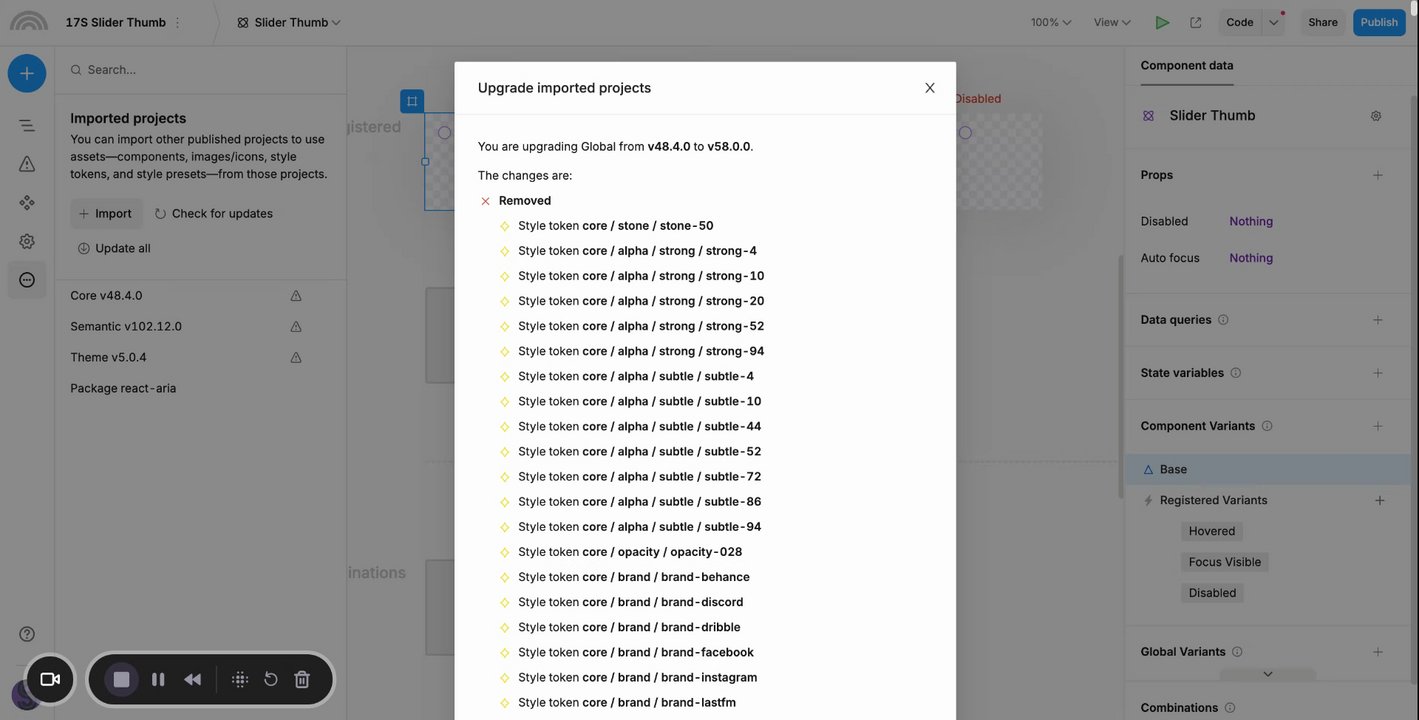
Task: Open Slider Thumb component settings gear
Action: (x=1376, y=116)
